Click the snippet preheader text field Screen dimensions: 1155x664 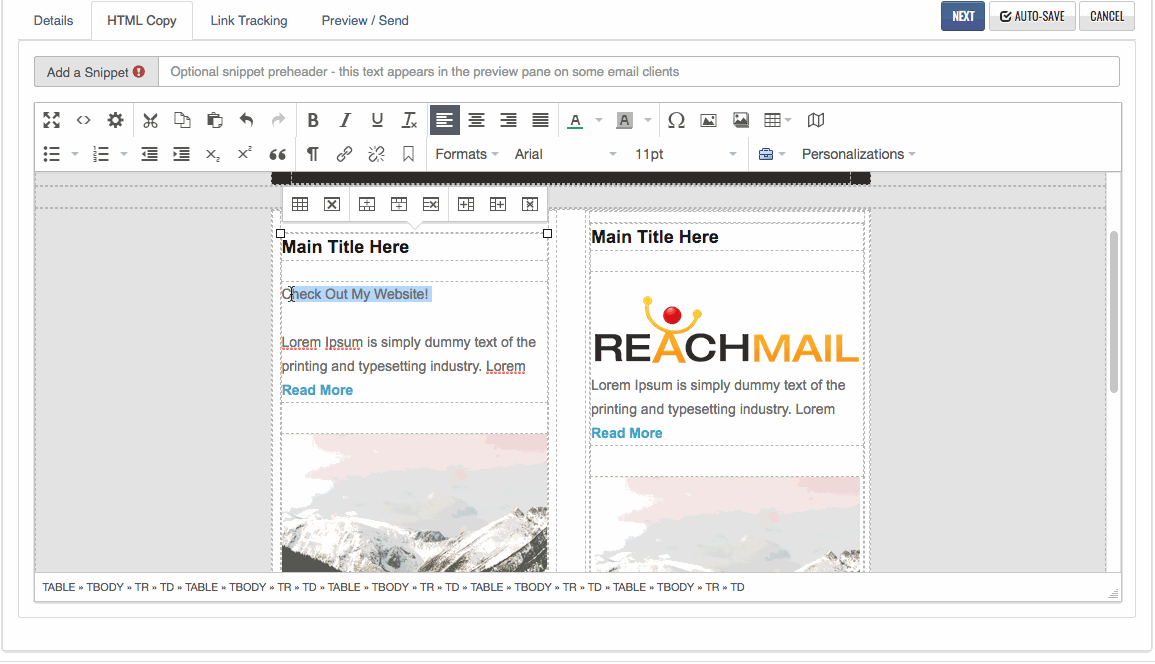point(638,72)
